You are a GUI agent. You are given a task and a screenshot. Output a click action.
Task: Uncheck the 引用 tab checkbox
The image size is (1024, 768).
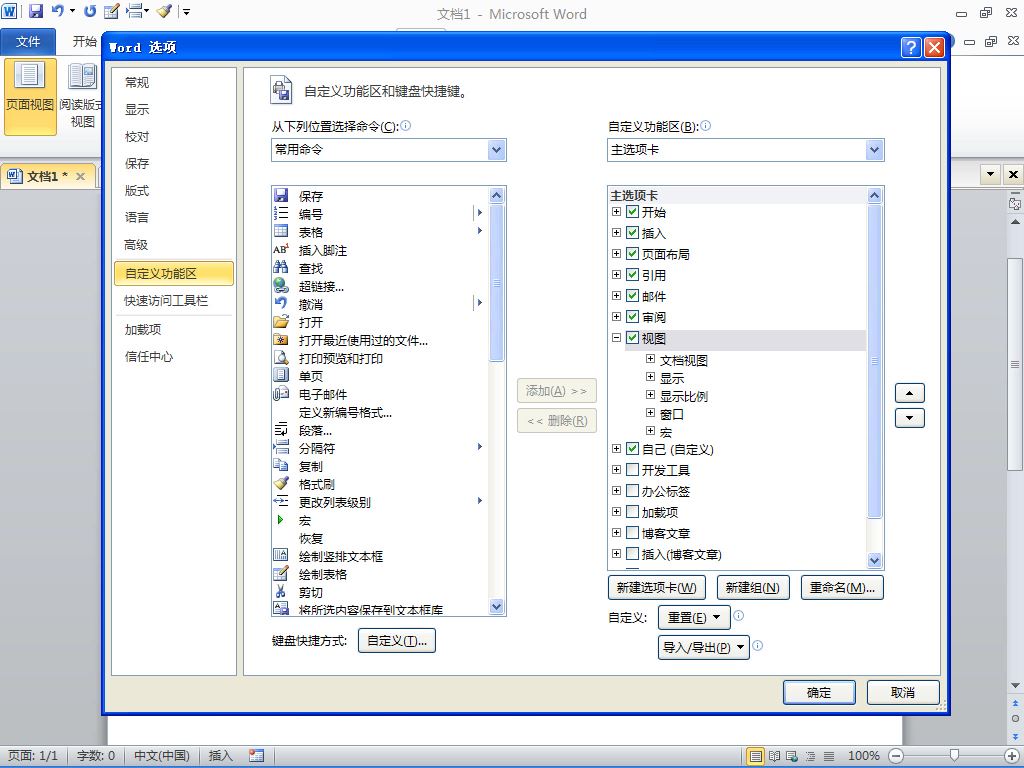[632, 274]
